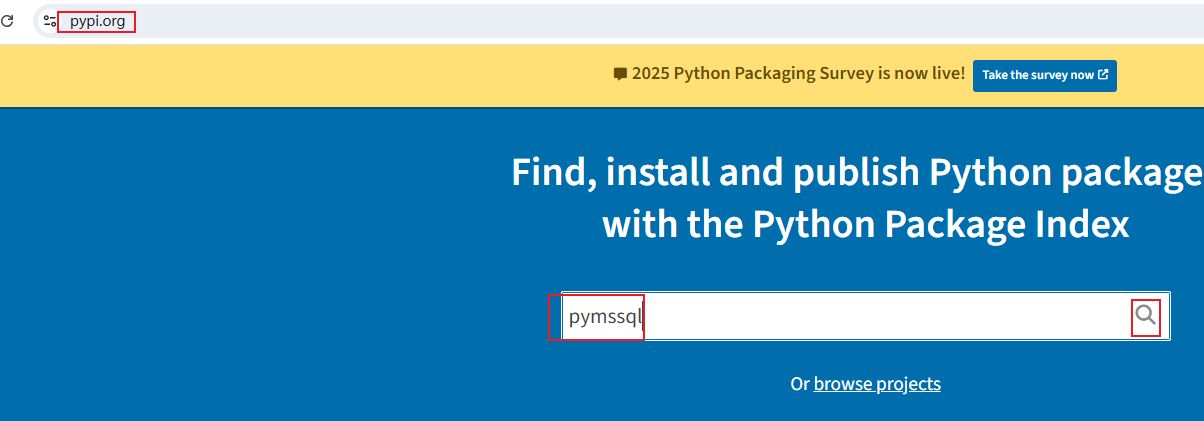Click external-link arrow on the survey button
This screenshot has width=1204, height=421.
coord(1103,75)
